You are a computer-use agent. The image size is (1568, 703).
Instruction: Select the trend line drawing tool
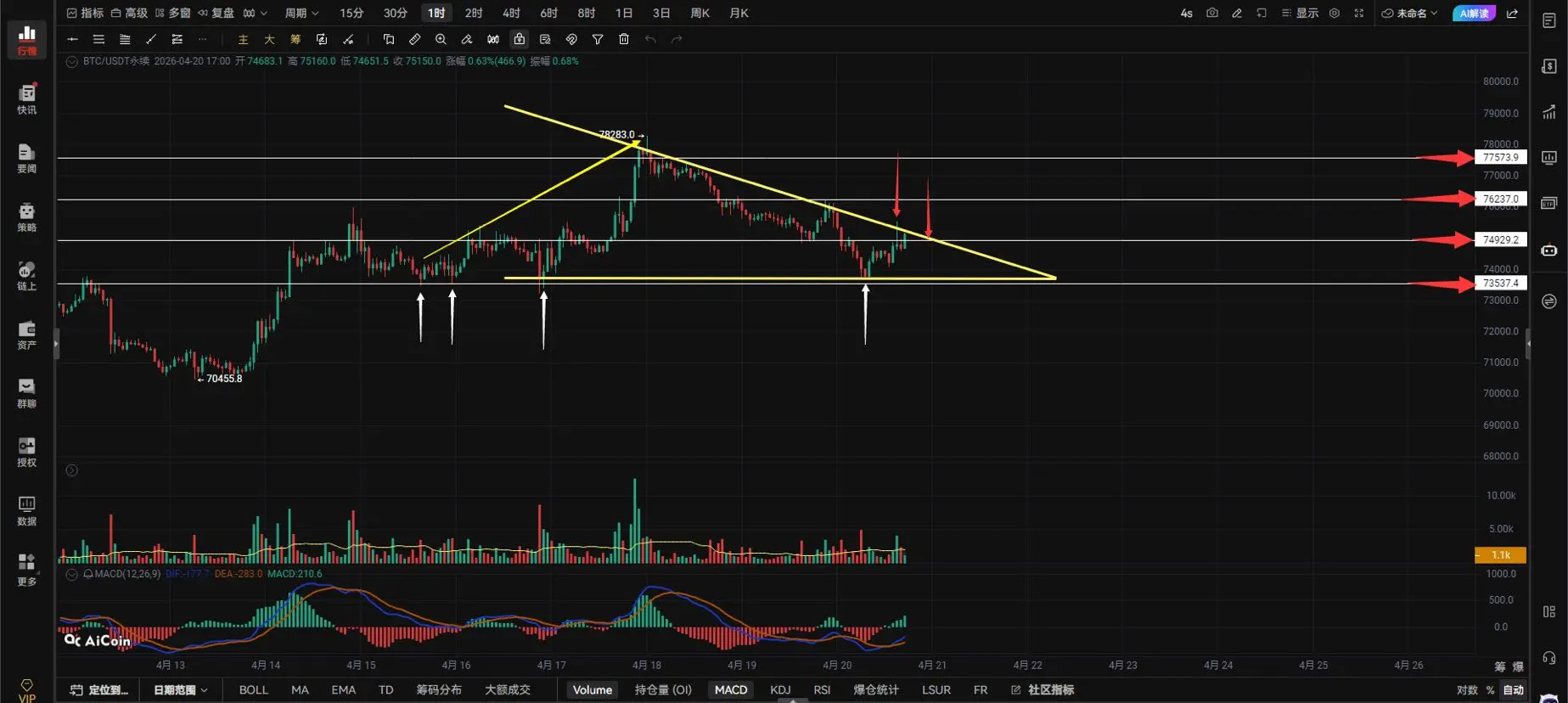(x=151, y=39)
